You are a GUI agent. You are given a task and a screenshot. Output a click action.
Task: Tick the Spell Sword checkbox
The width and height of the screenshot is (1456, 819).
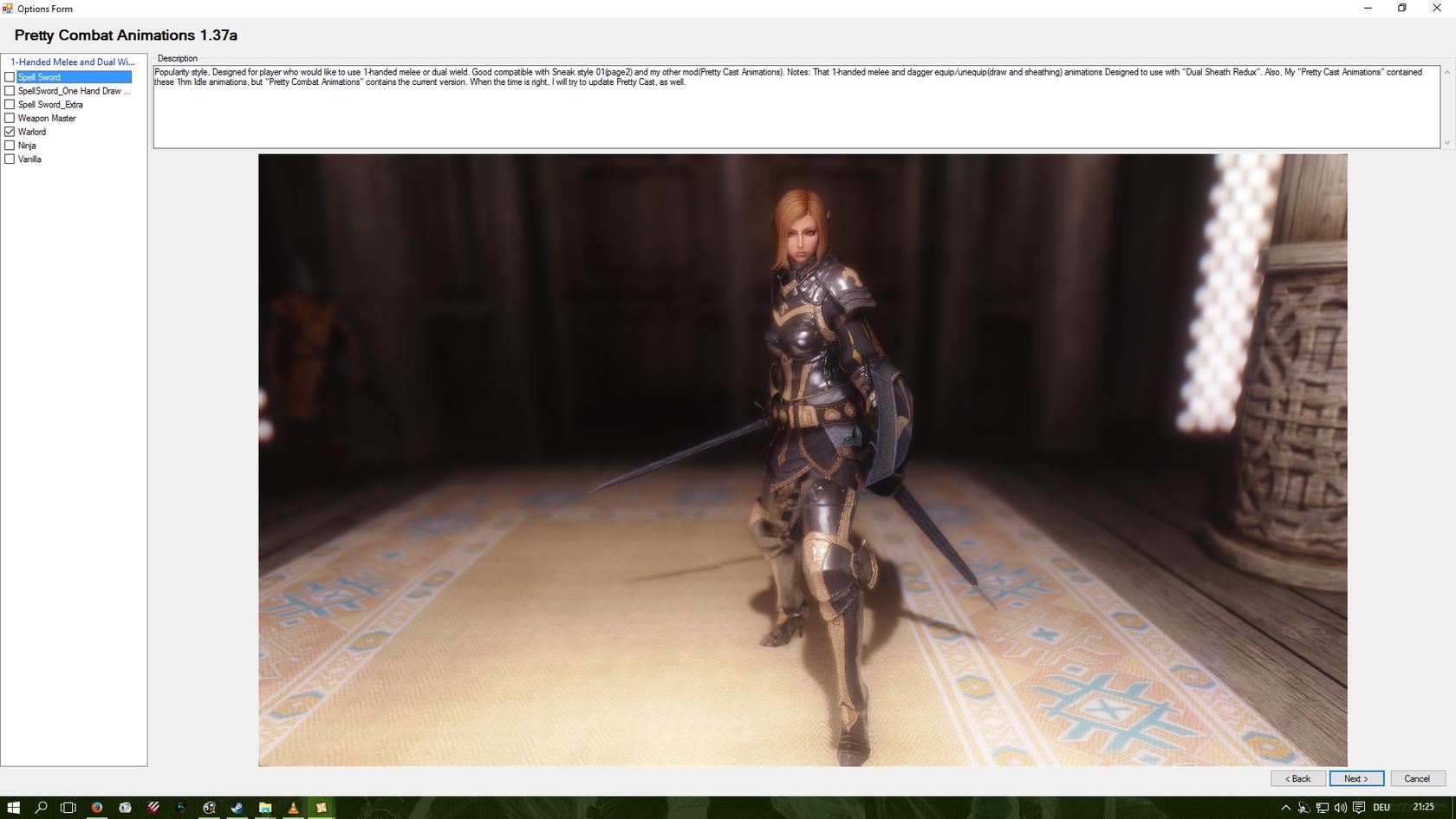[10, 77]
